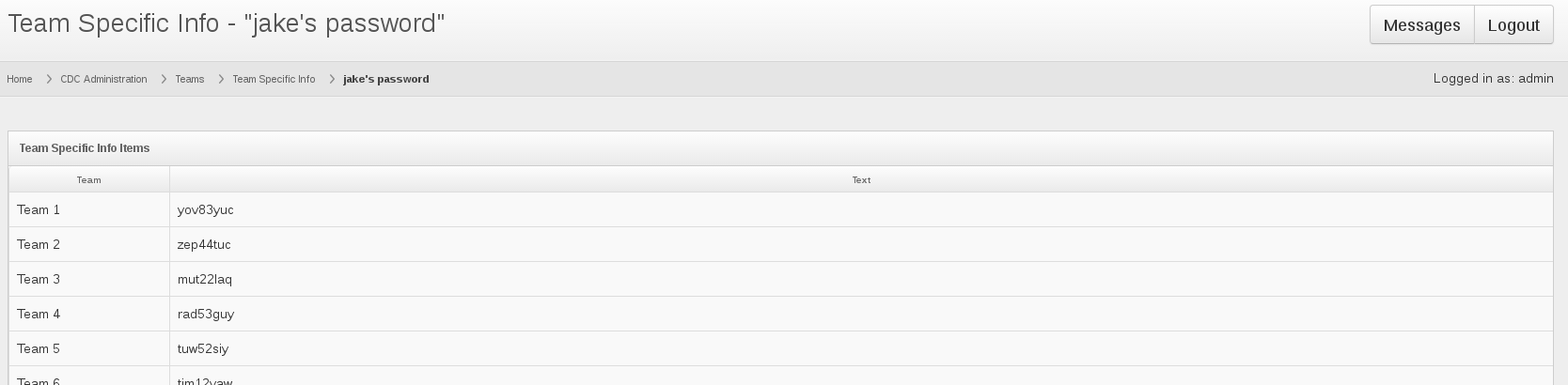Select the jake's password breadcrumb

coord(385,79)
